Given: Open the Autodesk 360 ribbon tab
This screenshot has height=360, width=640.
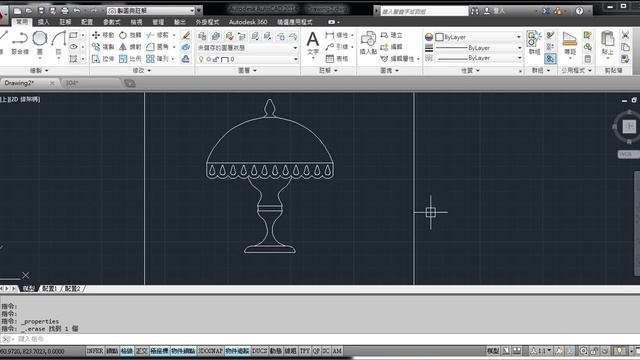Looking at the screenshot, I should click(x=248, y=22).
